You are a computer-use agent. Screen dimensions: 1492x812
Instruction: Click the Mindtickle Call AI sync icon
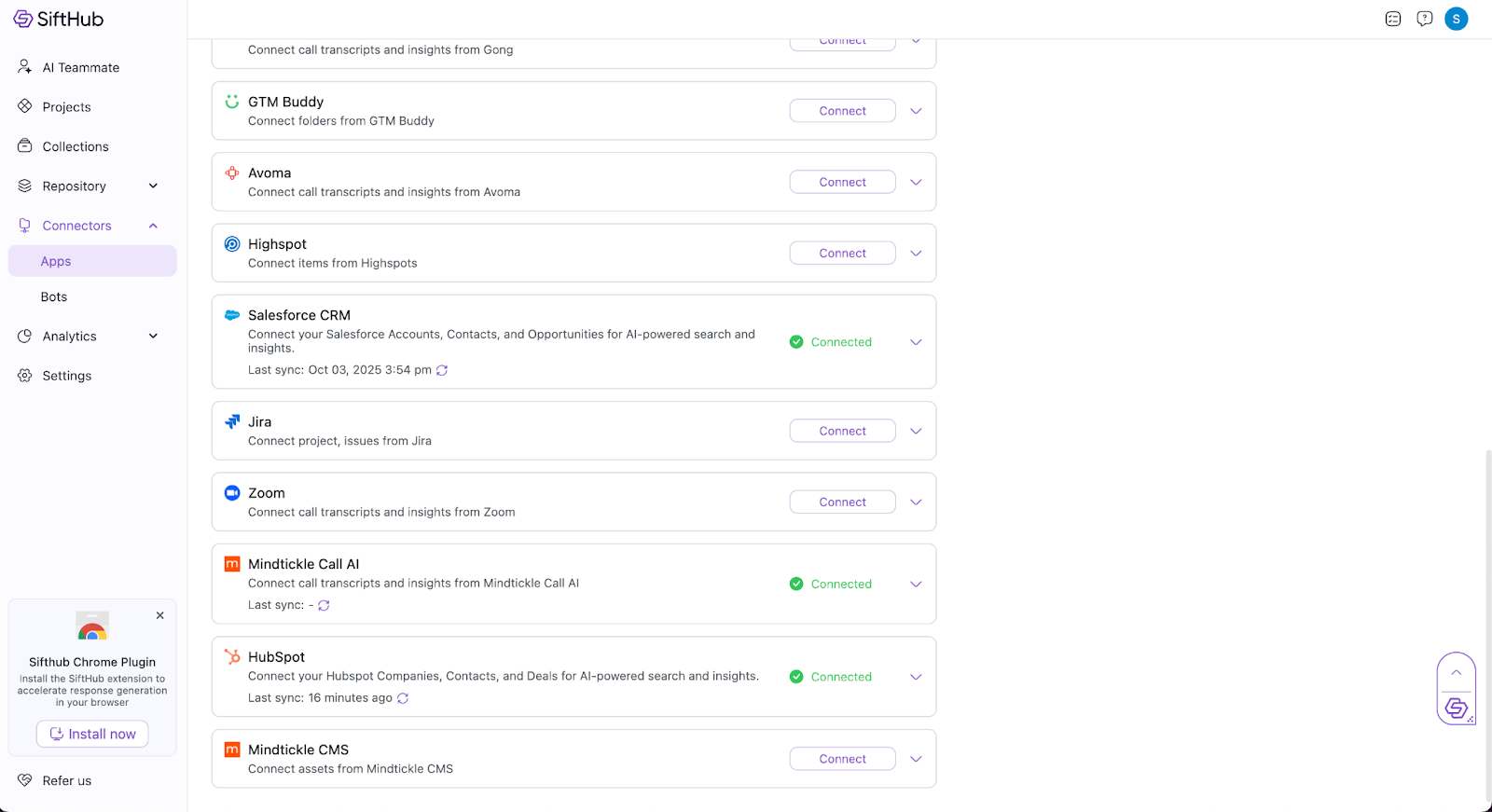coord(324,605)
